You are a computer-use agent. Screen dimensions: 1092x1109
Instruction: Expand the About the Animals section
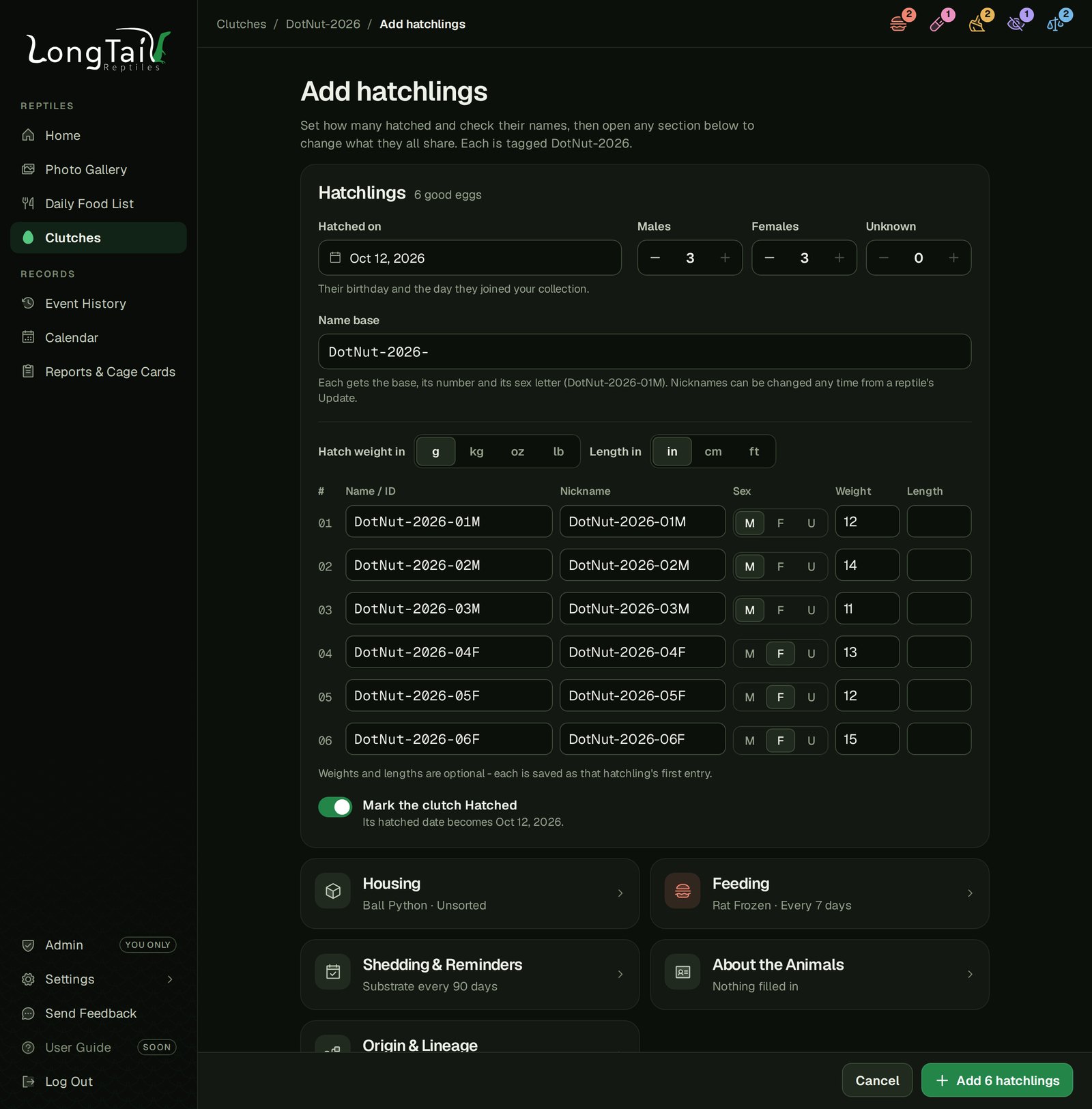(819, 975)
